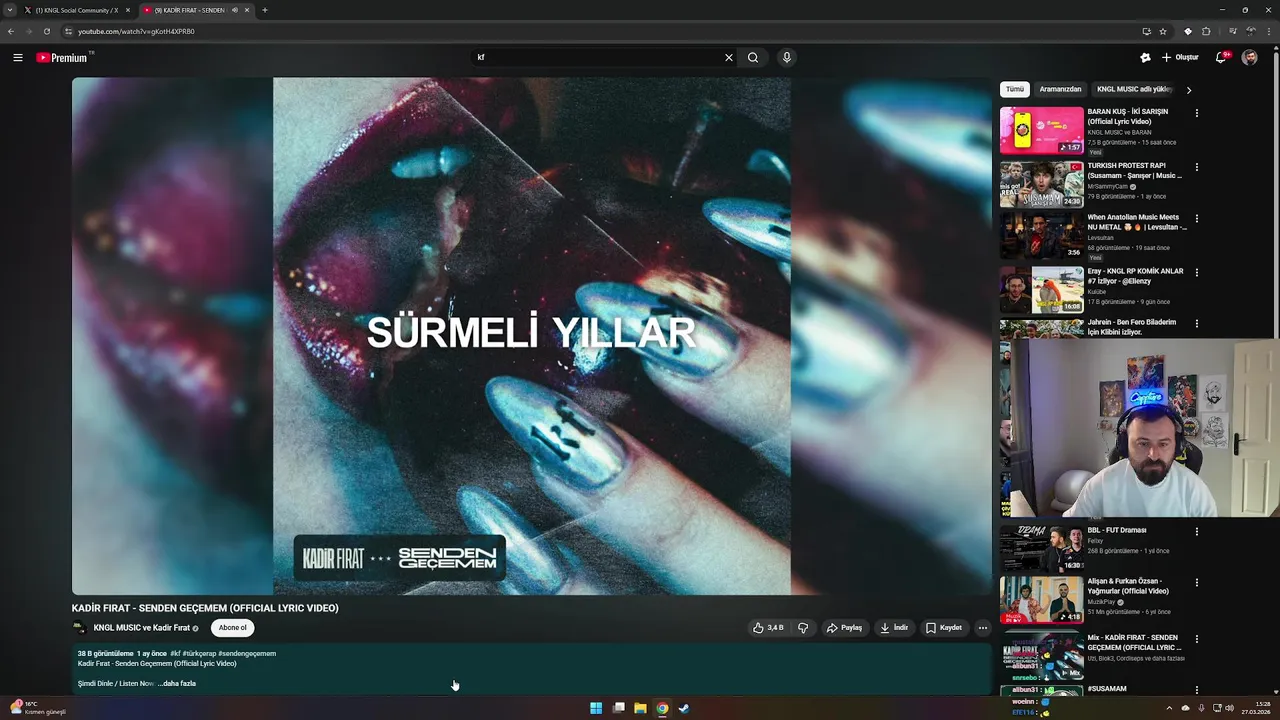Open the Mix - KADİR FIRAT playlist

tap(1041, 655)
